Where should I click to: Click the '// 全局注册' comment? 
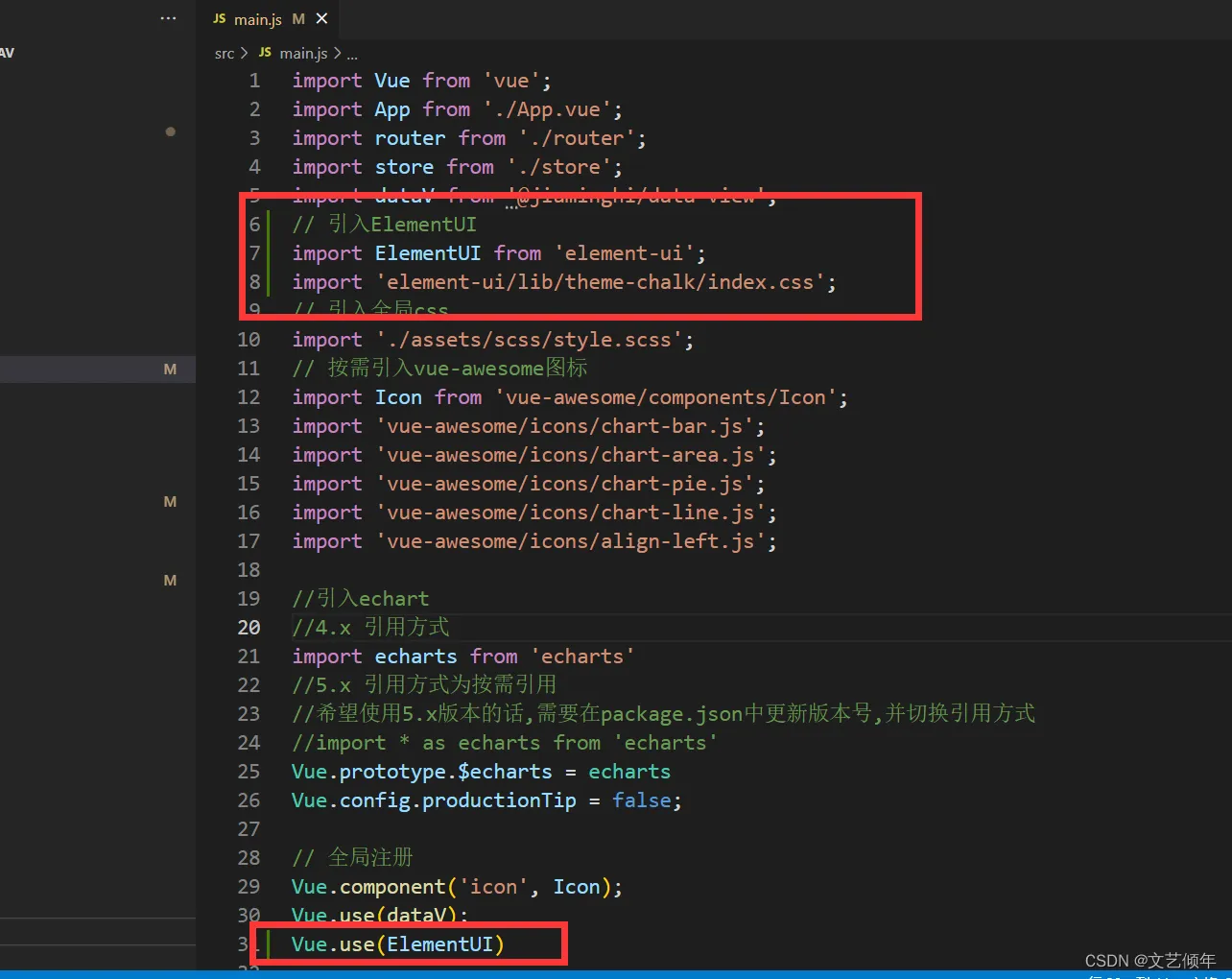click(352, 858)
